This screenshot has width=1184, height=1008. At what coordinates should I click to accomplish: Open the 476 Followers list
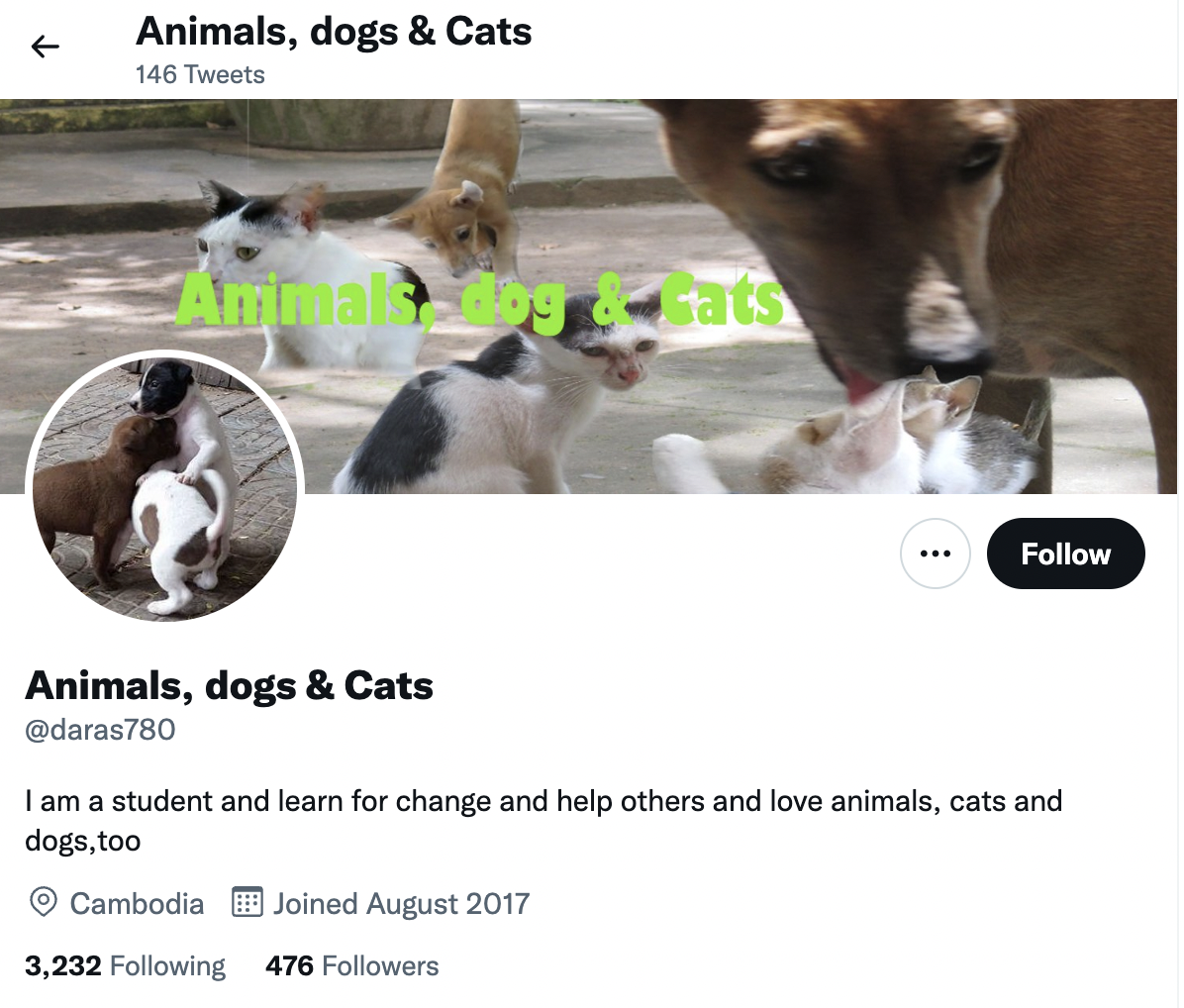351,965
